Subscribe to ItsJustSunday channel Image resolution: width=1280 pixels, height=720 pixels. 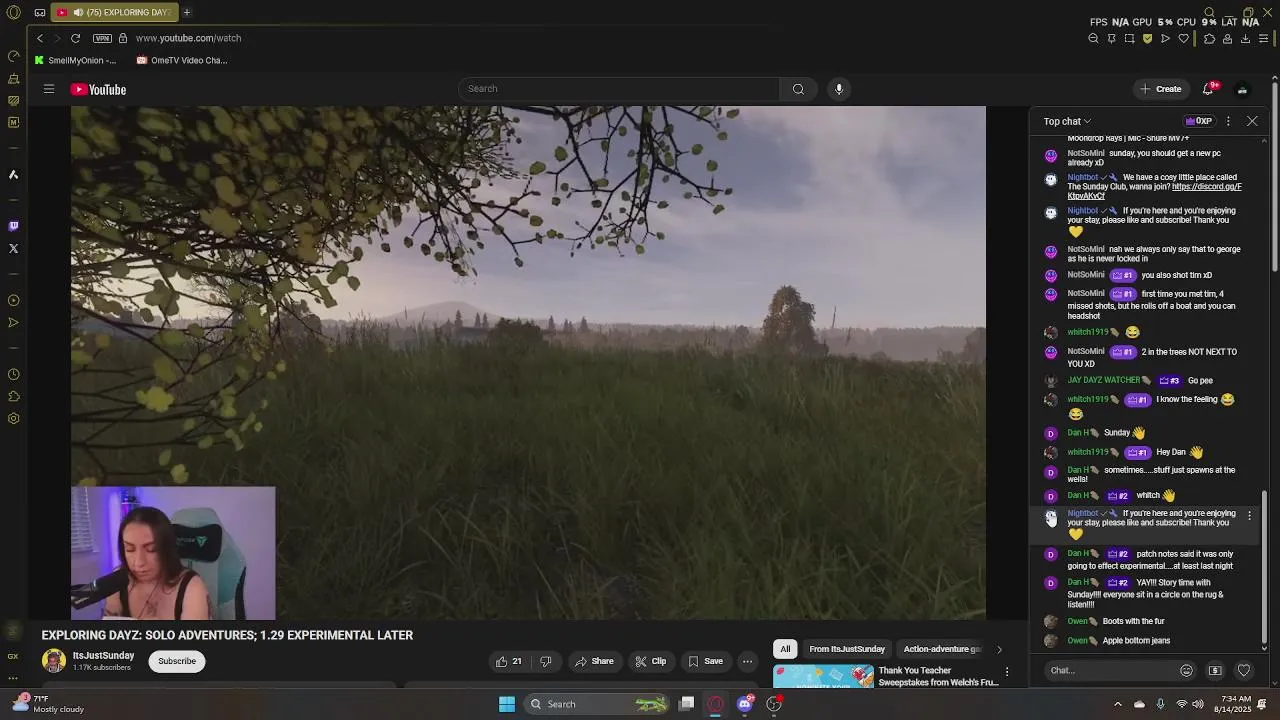pos(177,661)
